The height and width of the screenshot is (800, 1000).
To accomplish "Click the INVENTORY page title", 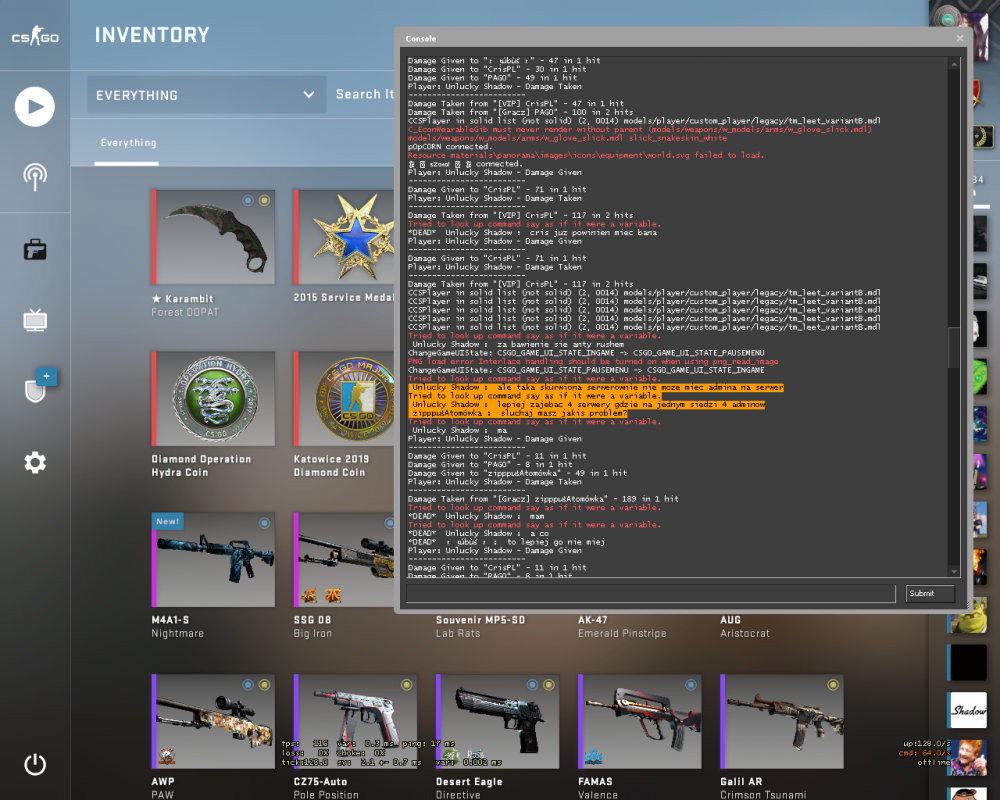I will click(x=152, y=34).
